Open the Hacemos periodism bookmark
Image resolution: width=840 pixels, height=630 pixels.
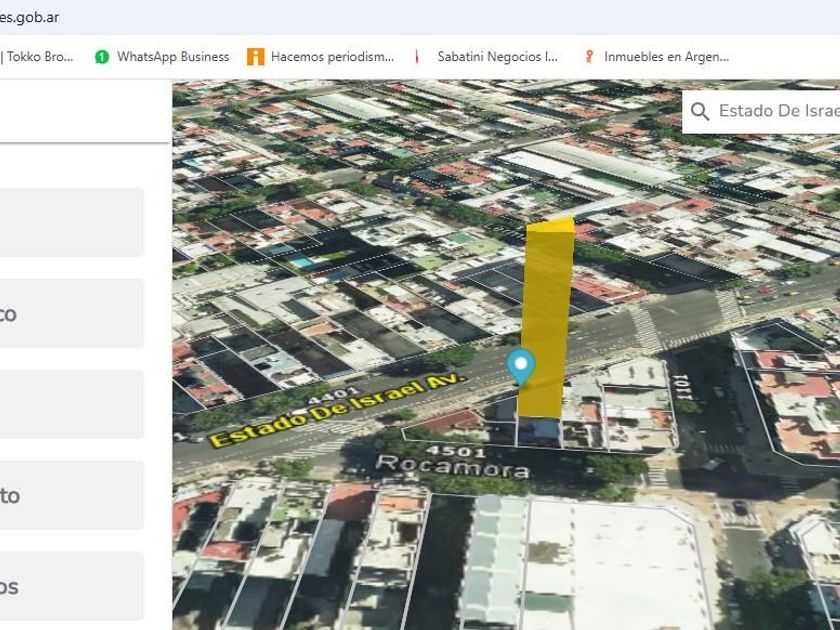point(332,57)
